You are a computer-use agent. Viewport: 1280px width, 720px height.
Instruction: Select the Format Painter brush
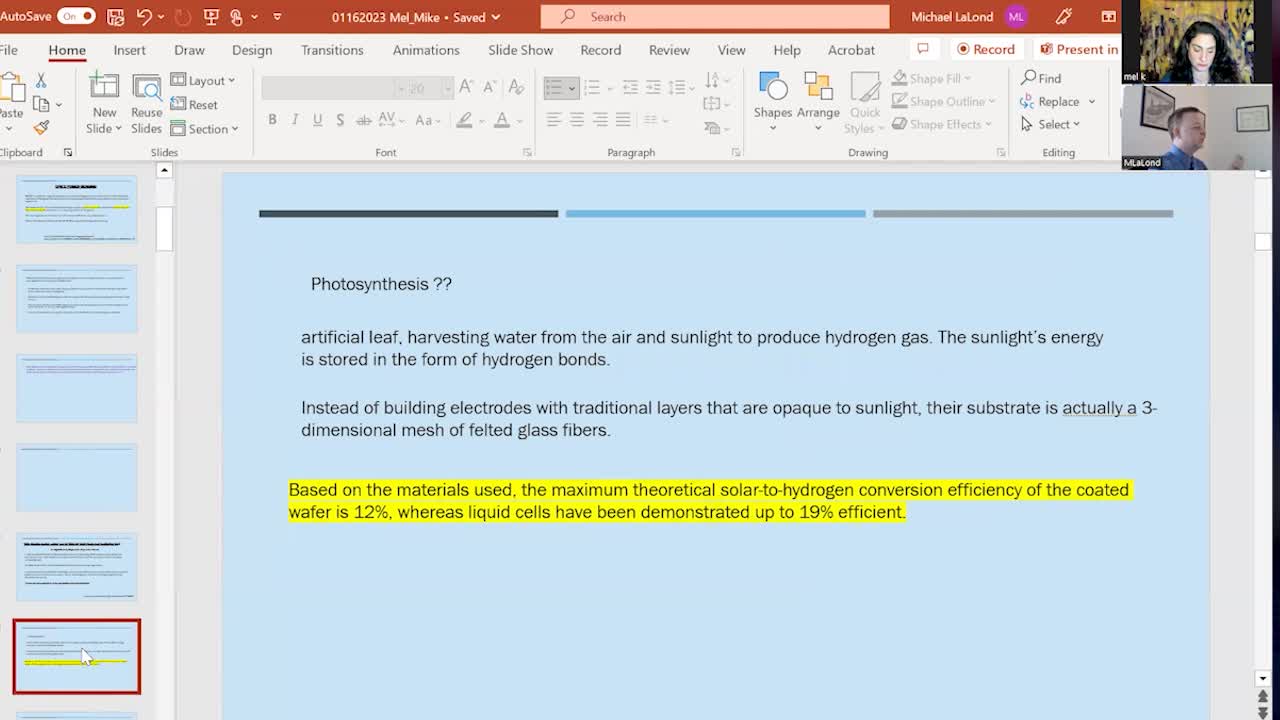coord(41,128)
